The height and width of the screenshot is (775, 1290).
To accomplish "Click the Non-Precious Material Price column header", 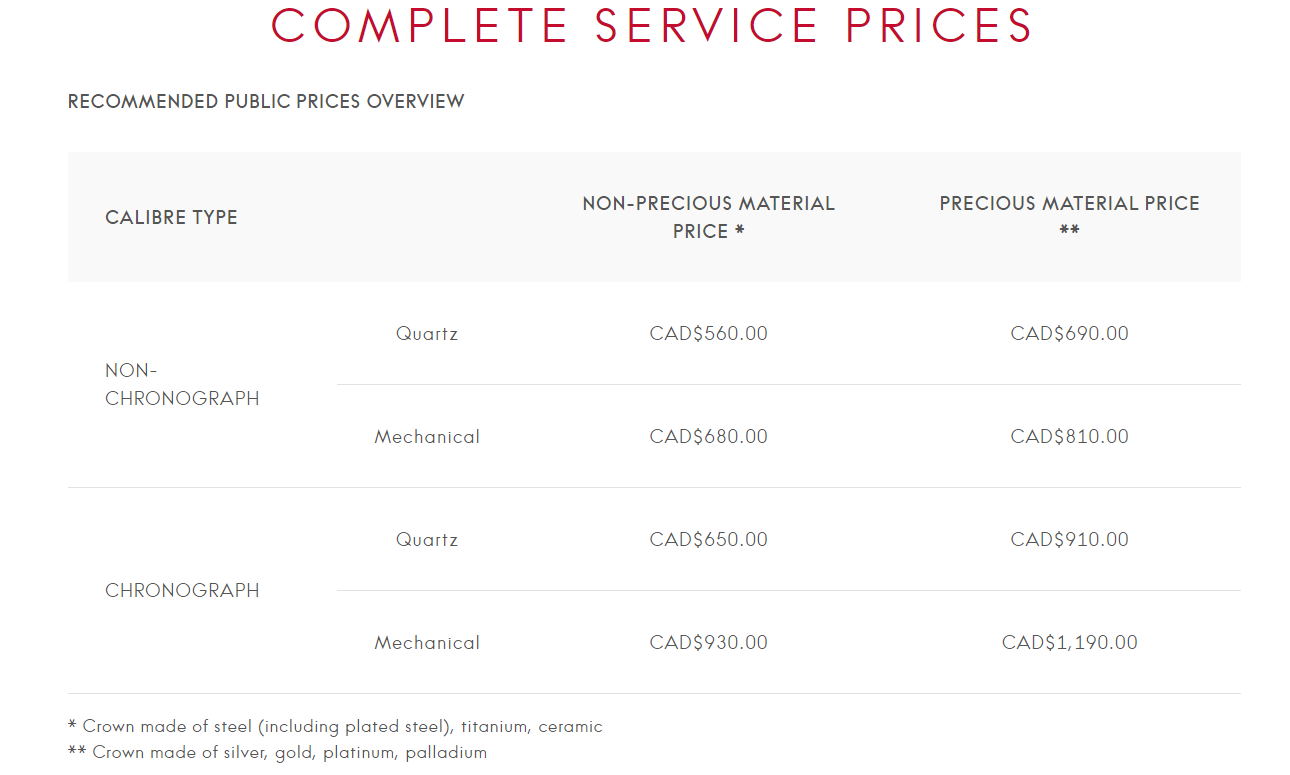I will click(x=708, y=217).
